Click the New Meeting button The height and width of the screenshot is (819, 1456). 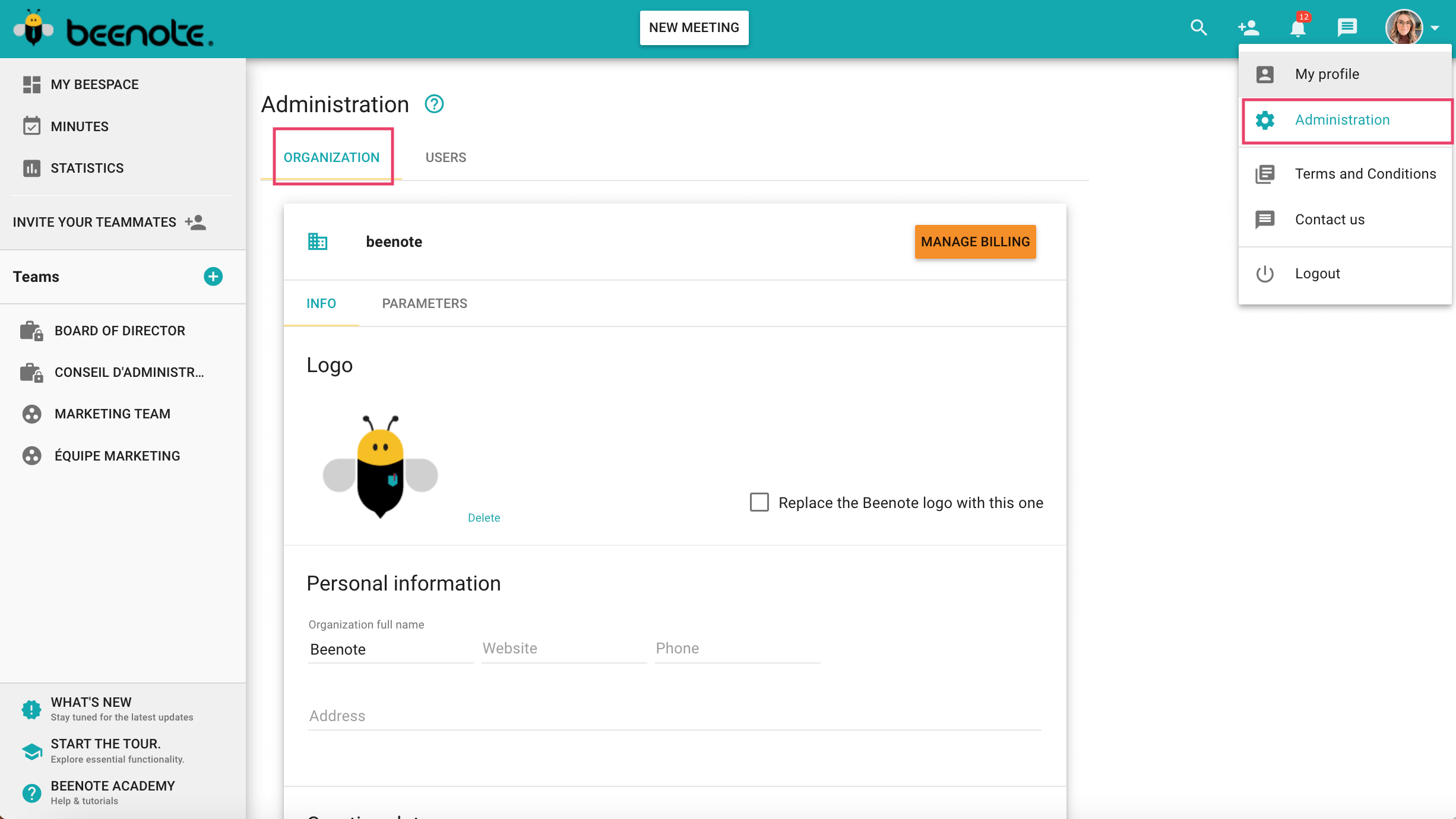(694, 27)
